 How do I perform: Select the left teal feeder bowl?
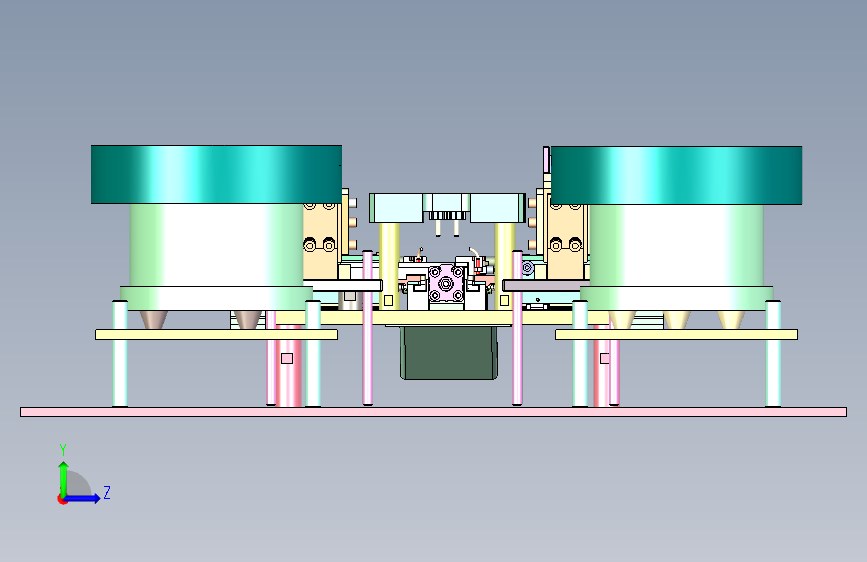pyautogui.click(x=216, y=174)
